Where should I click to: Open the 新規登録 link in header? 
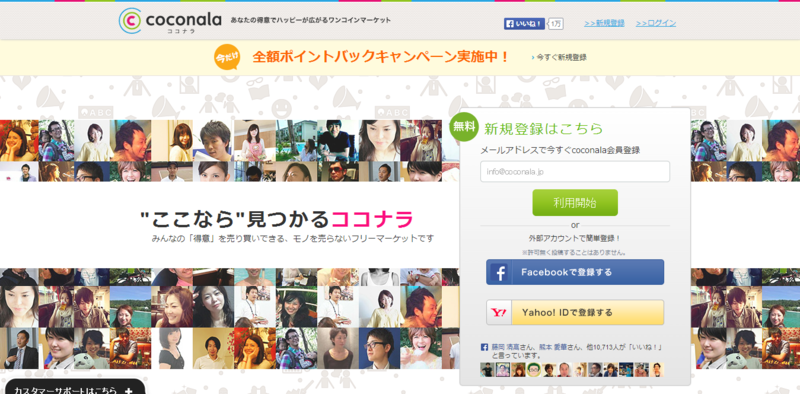tap(605, 23)
